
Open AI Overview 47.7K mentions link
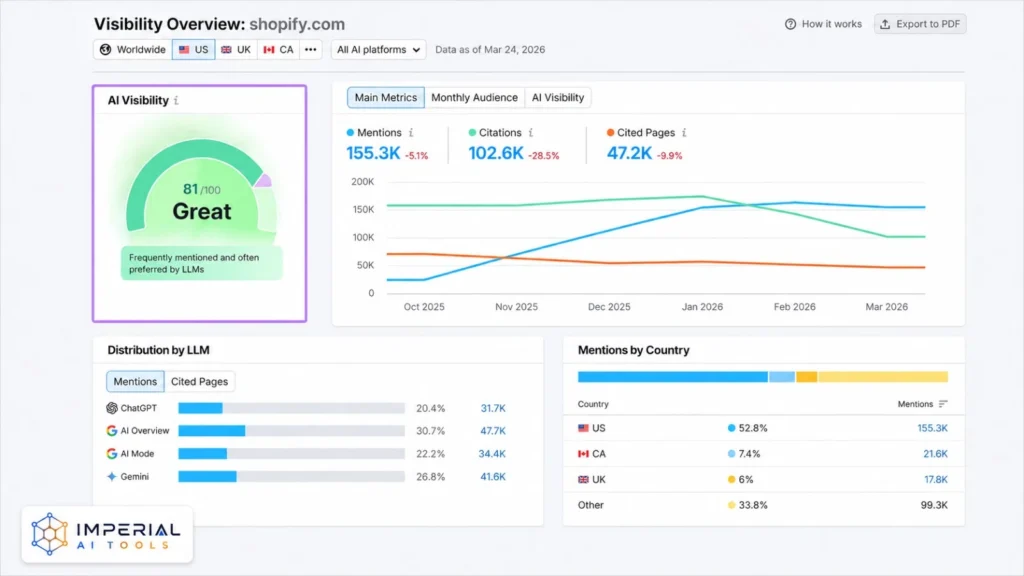pyautogui.click(x=493, y=431)
